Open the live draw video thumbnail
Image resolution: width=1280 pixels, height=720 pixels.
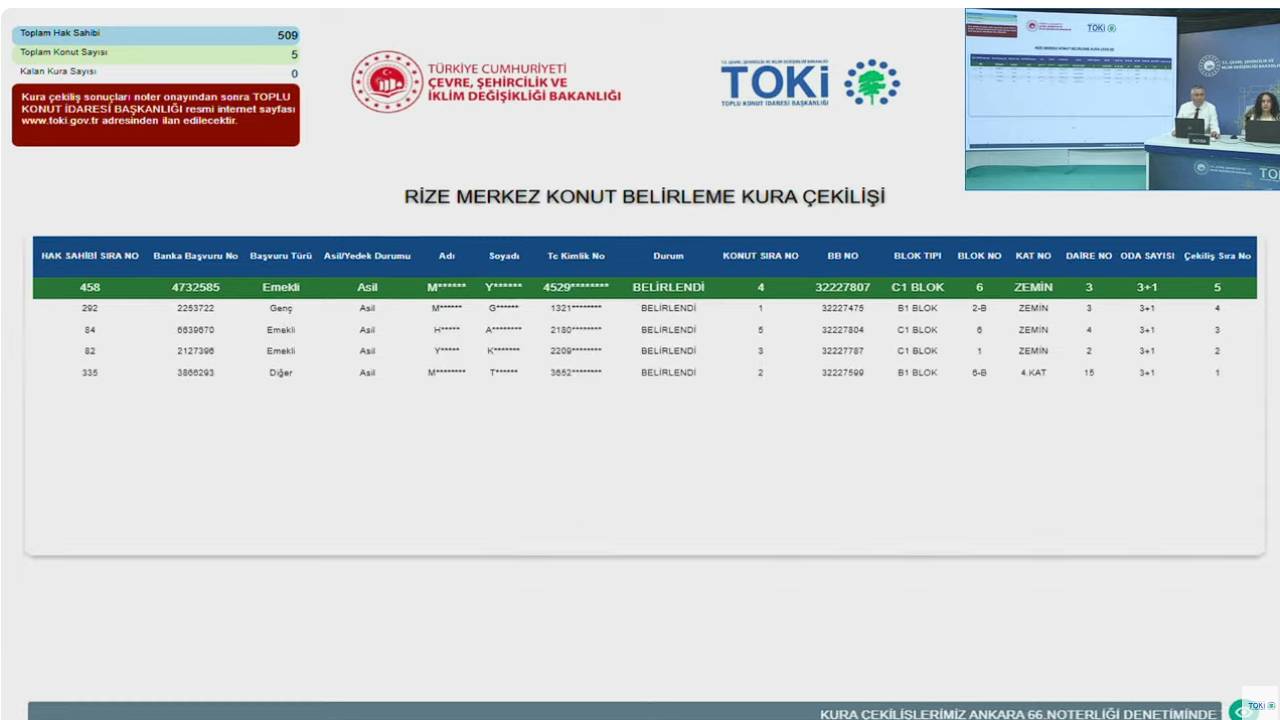pos(1122,99)
